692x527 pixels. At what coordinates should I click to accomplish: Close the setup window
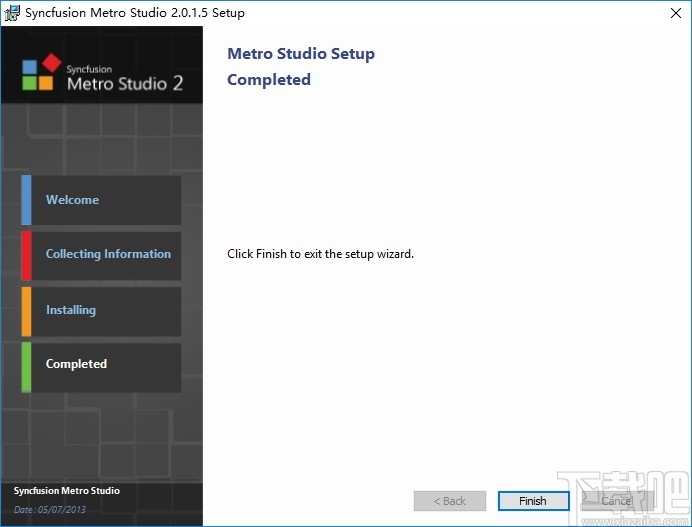(x=676, y=13)
